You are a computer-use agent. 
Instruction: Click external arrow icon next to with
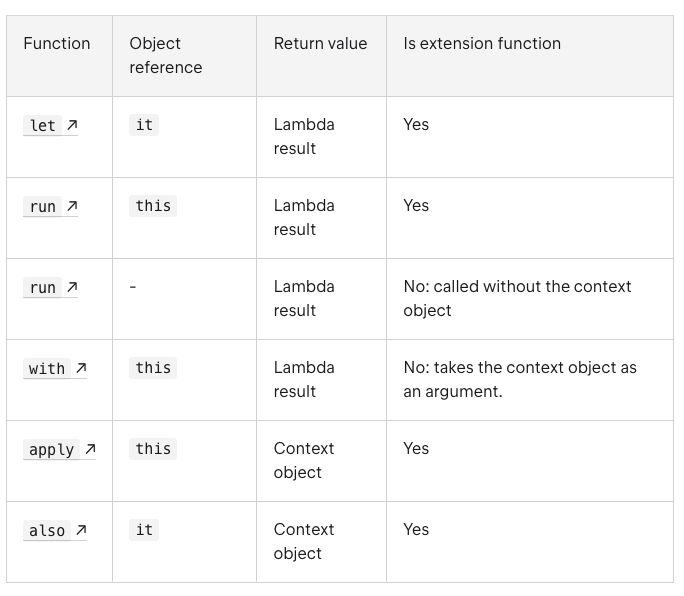(x=81, y=368)
